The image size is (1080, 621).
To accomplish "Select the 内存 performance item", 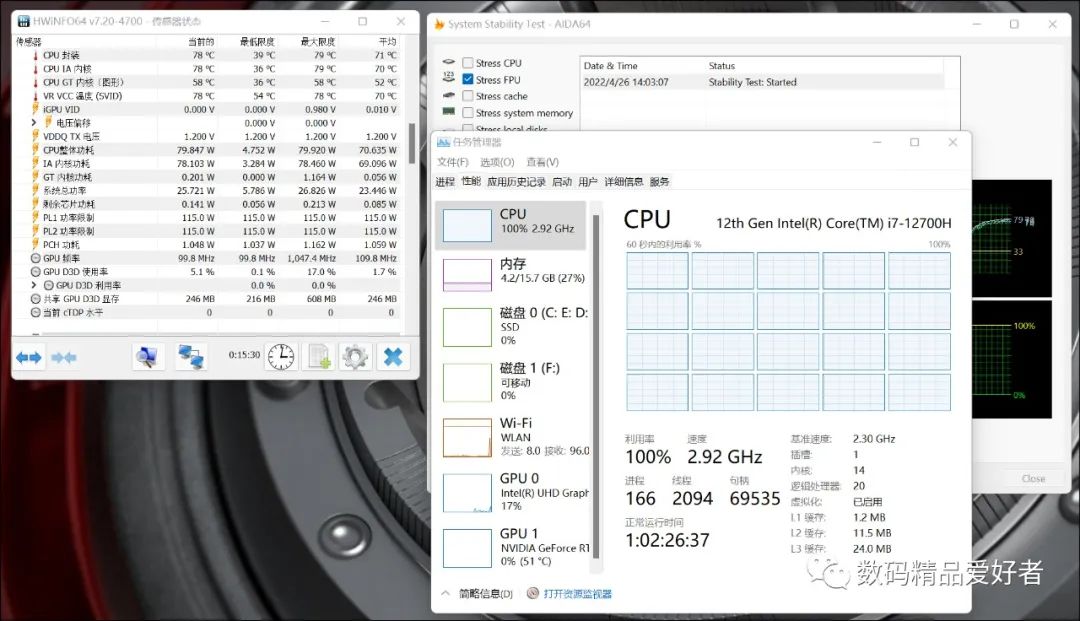I will point(510,273).
